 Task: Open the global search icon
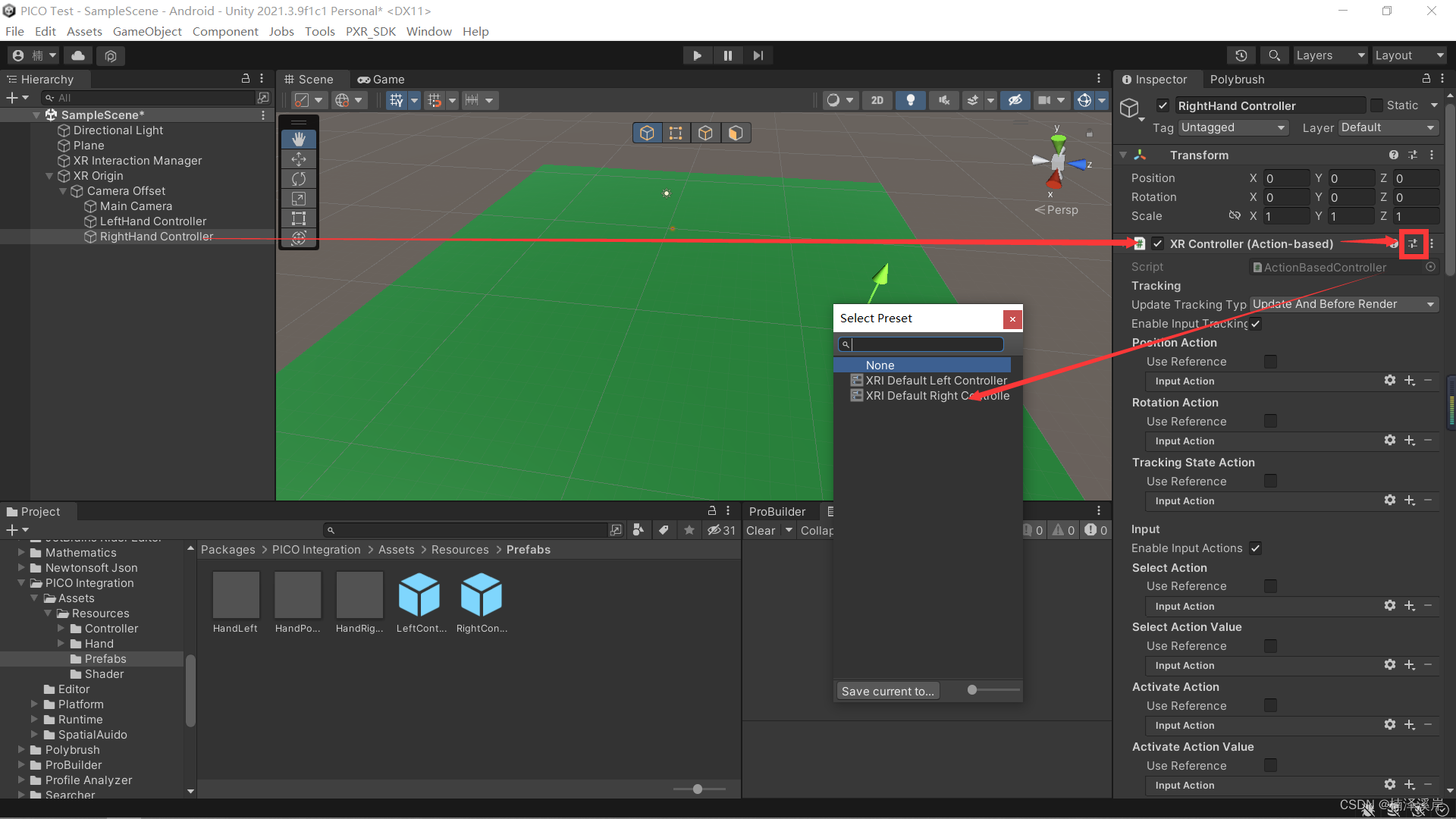[1275, 55]
